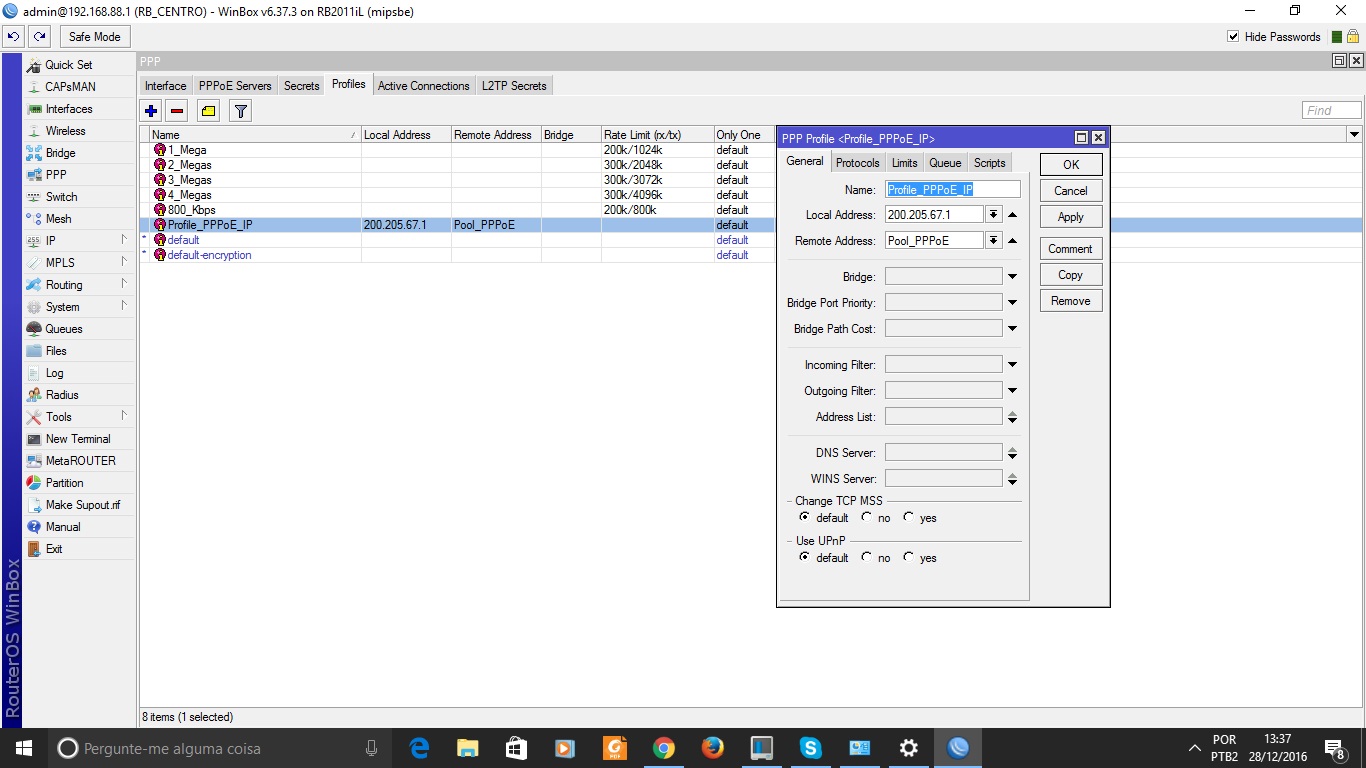Image resolution: width=1366 pixels, height=768 pixels.
Task: Open the Active Connections tab
Action: point(423,86)
